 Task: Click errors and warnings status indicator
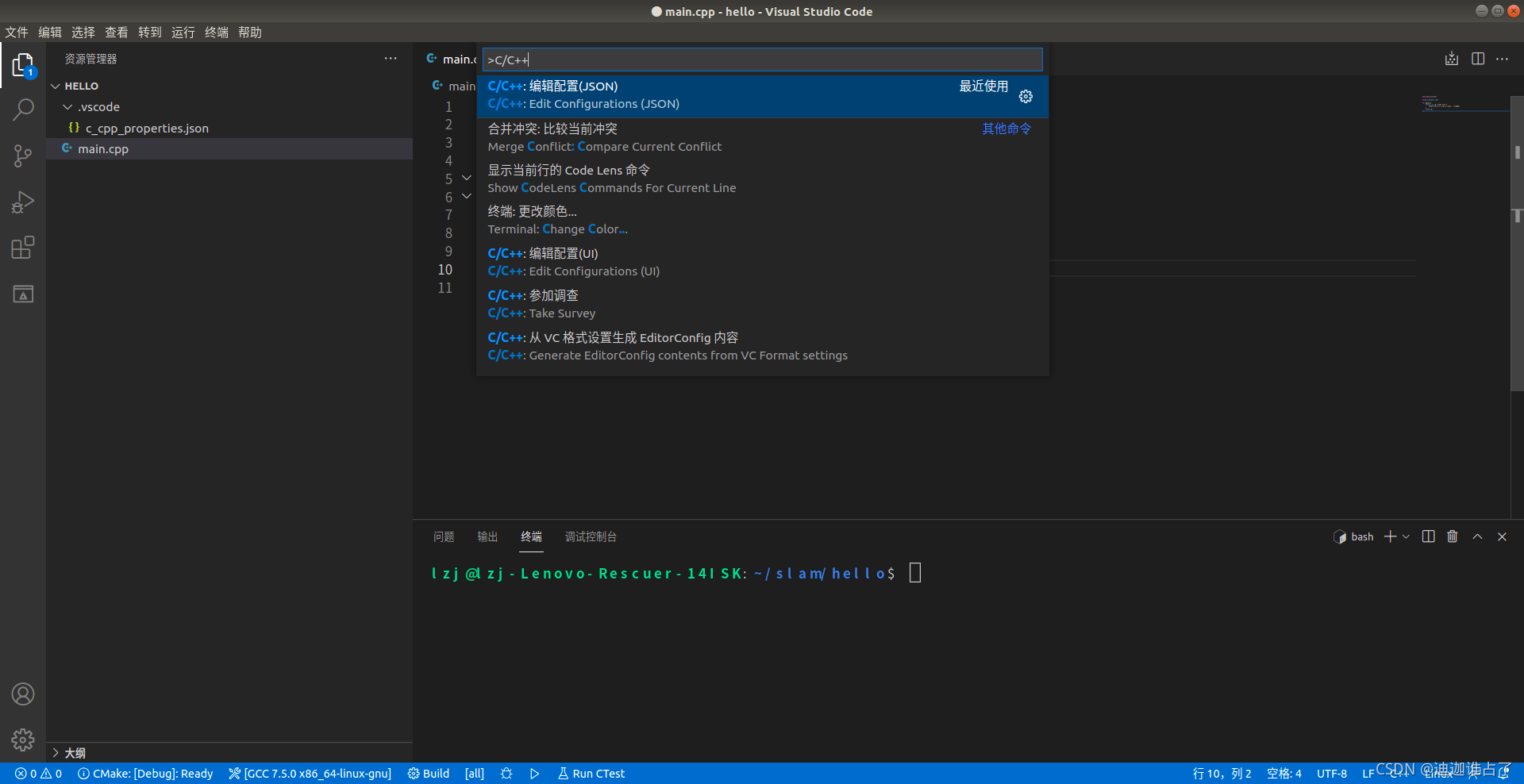pos(39,774)
